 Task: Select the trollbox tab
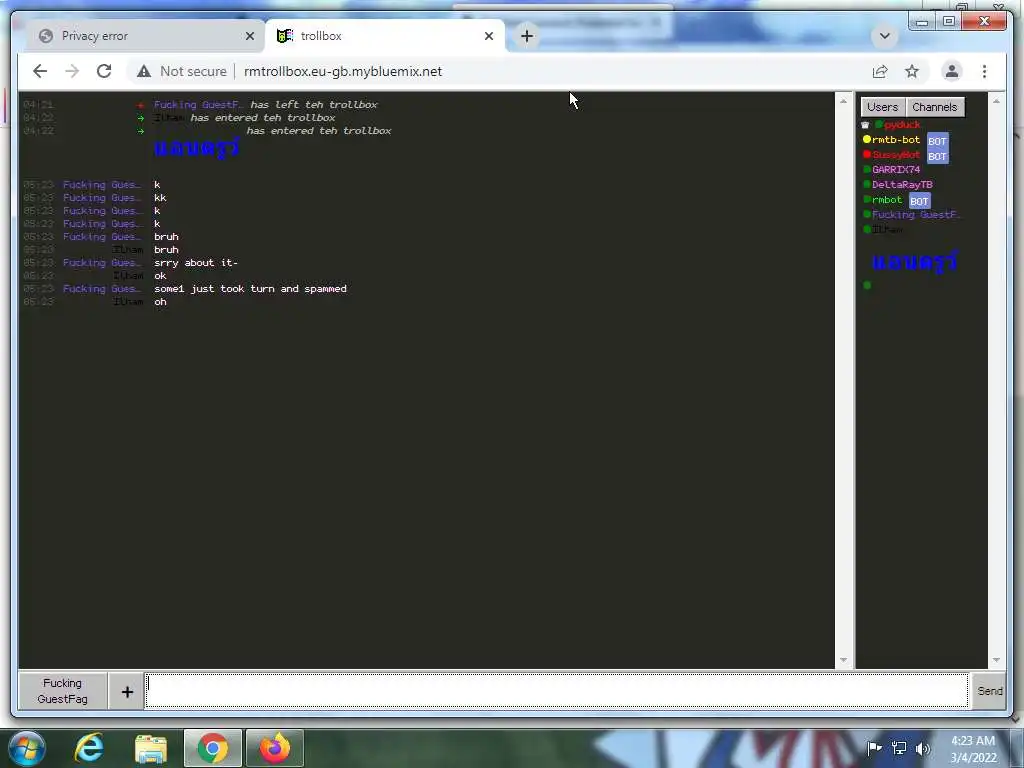click(385, 36)
